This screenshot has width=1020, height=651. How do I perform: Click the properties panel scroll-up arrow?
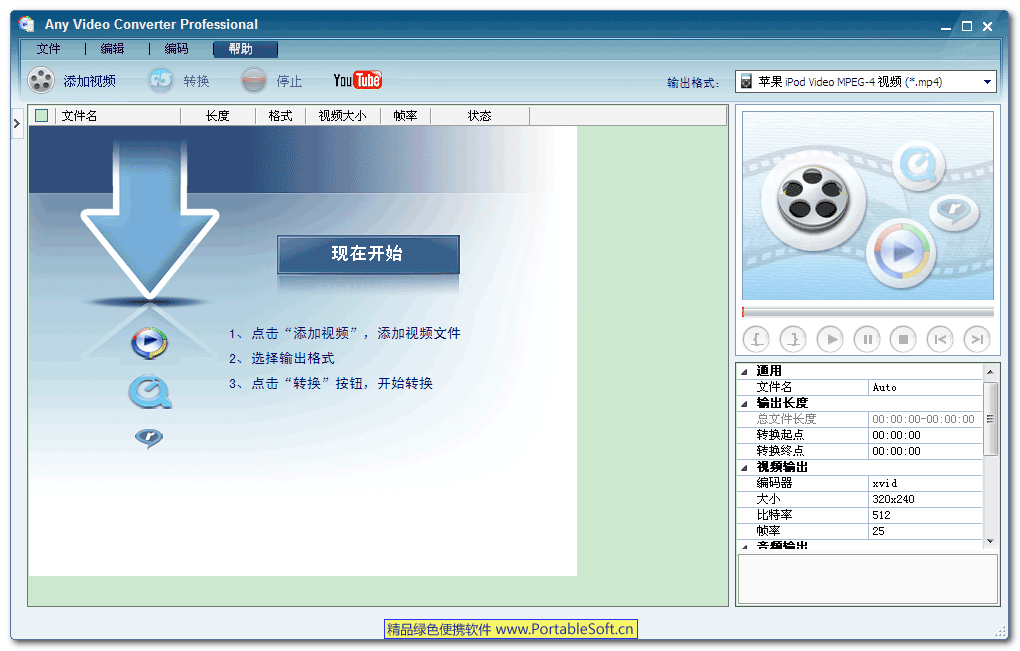click(990, 372)
